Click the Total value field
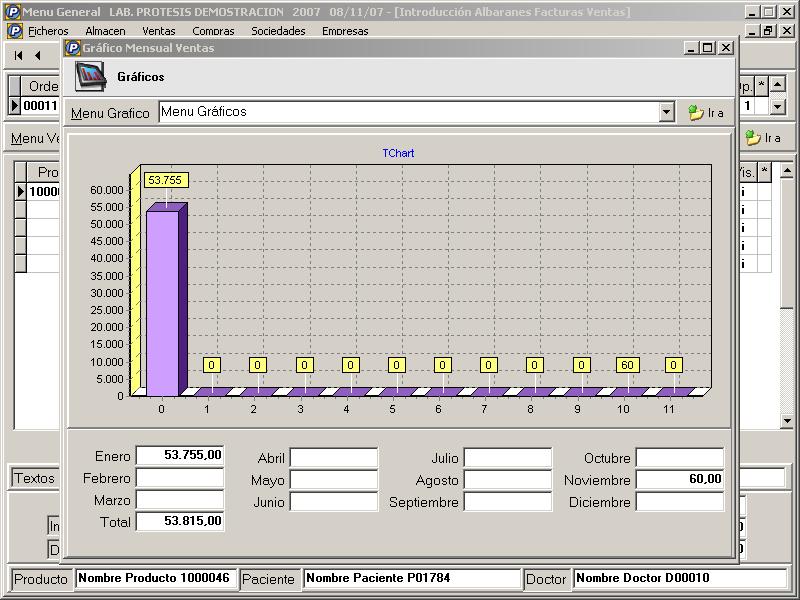The image size is (800, 600). click(x=180, y=521)
